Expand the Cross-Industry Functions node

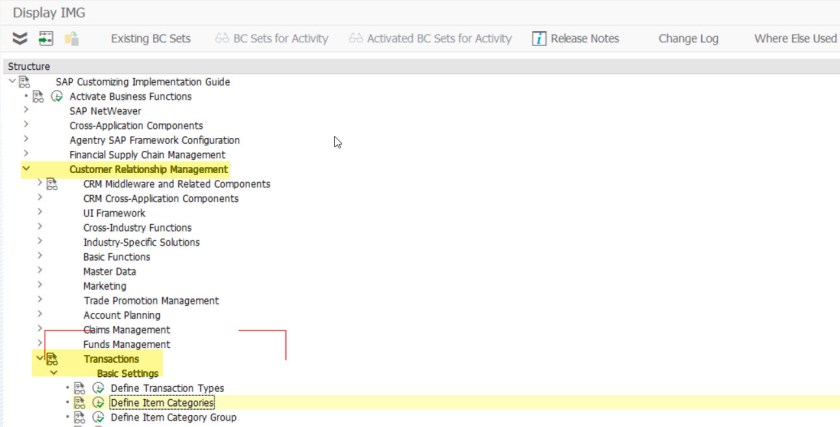coord(40,226)
